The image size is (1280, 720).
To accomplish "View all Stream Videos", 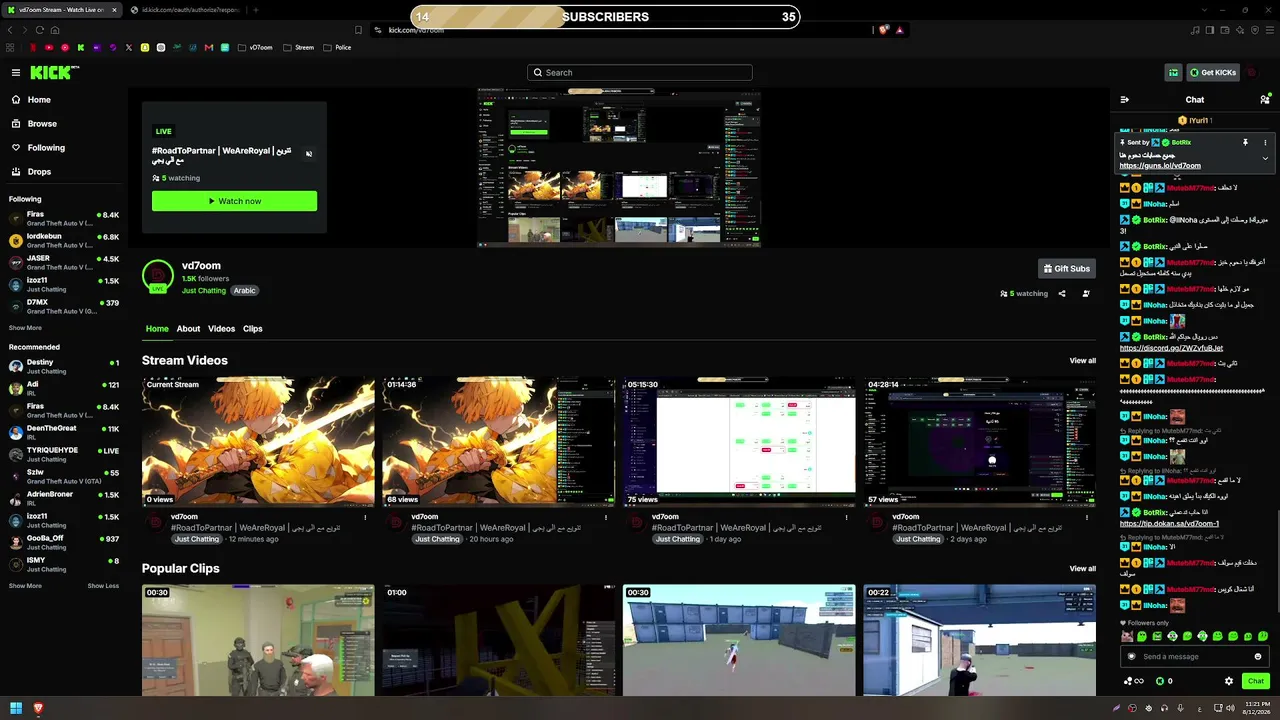I will [1082, 361].
